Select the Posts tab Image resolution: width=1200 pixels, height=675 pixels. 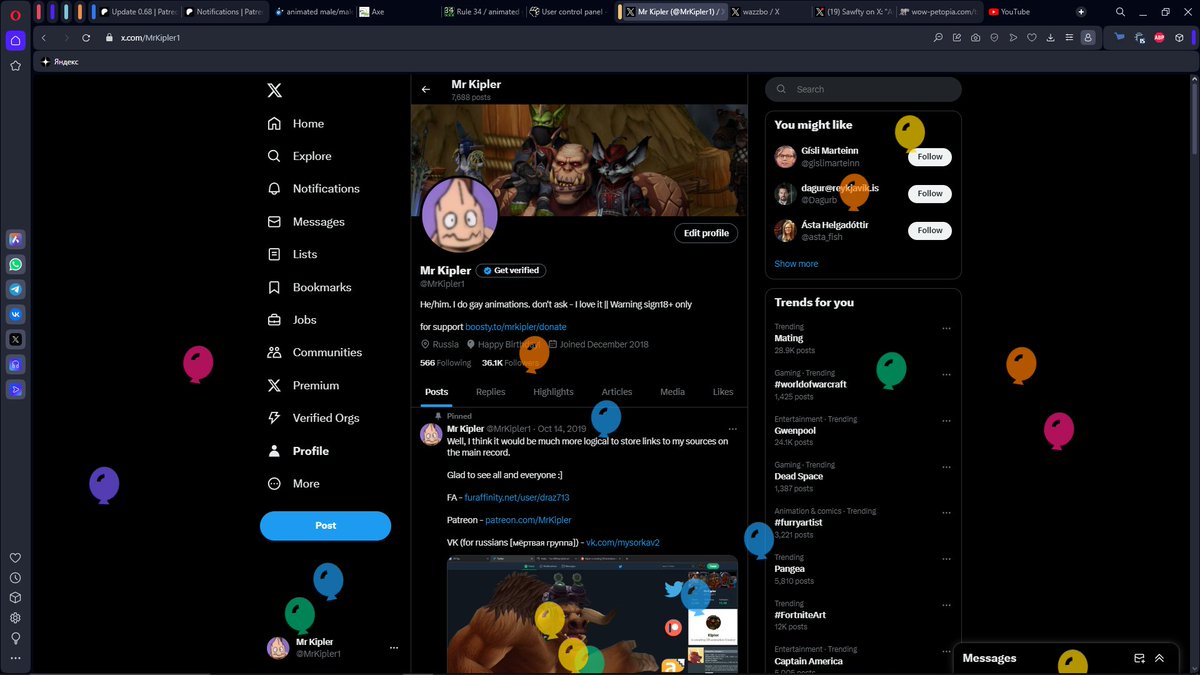click(436, 392)
